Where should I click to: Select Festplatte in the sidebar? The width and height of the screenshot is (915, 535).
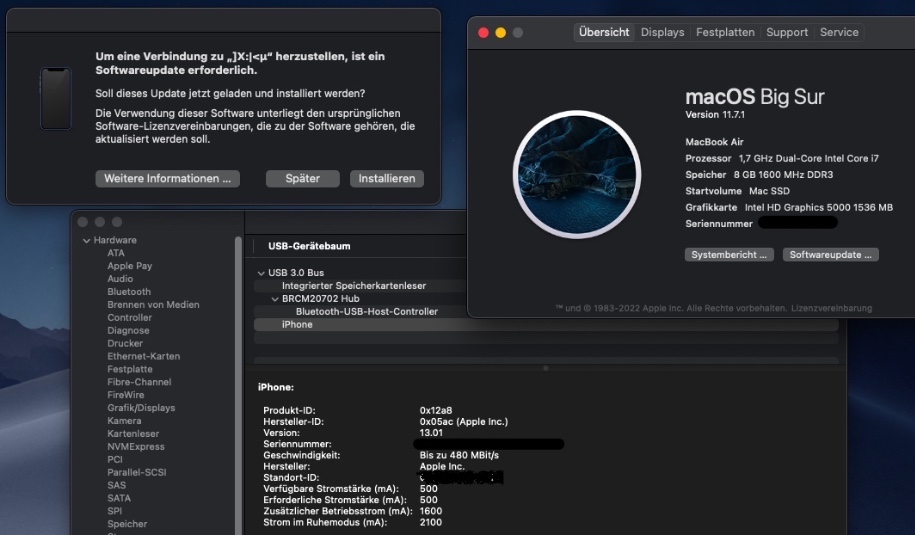130,369
